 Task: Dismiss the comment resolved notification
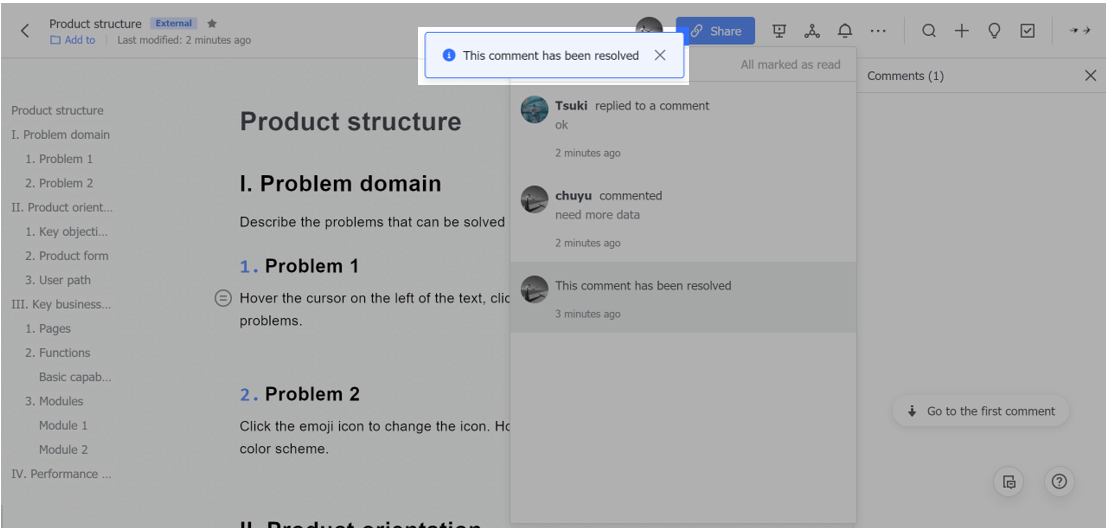[660, 55]
